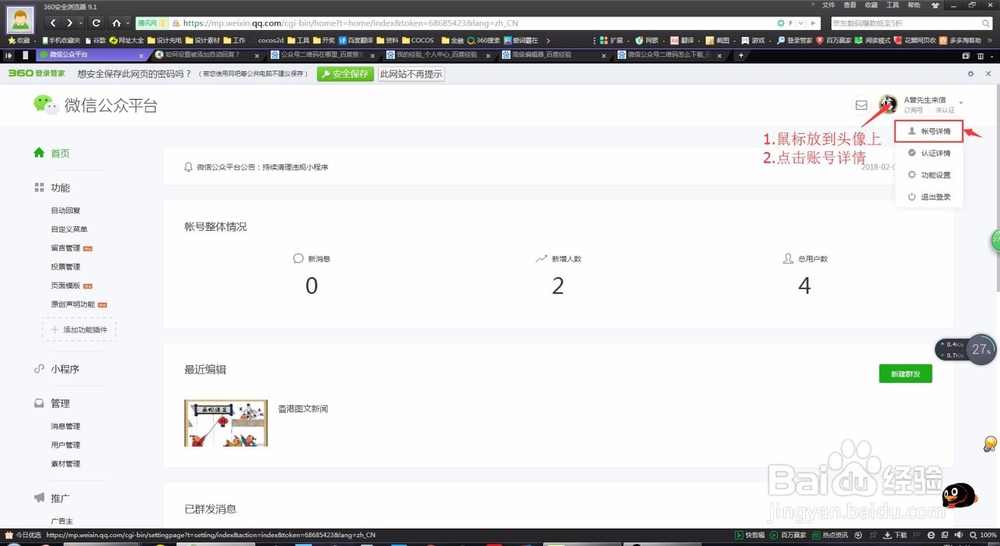
Task: Click the account avatar next to A曾先生来信
Action: [x=887, y=104]
